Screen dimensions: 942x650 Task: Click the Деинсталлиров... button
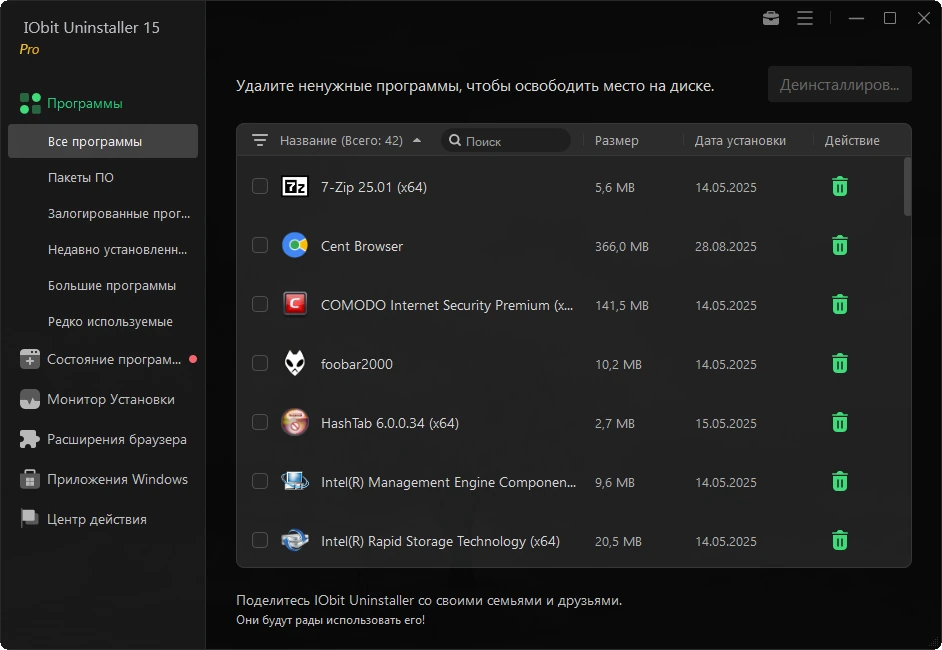point(839,85)
